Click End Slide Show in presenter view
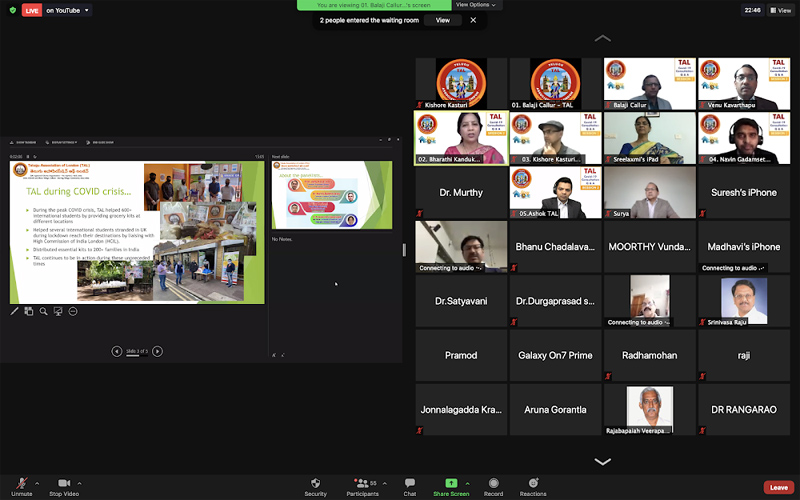The image size is (800, 500). tap(99, 142)
